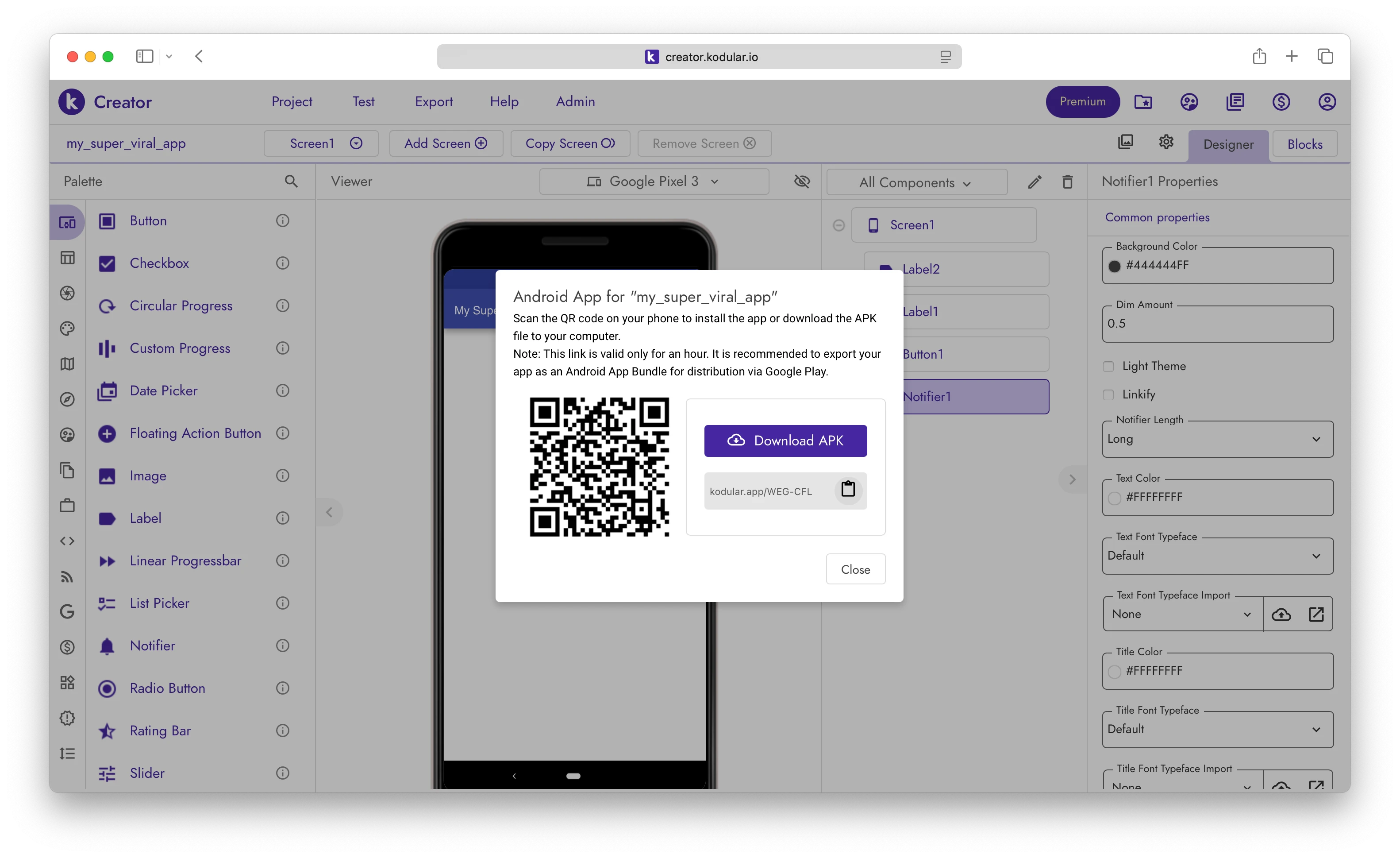
Task: Delete the selected component with trash icon
Action: tap(1067, 182)
